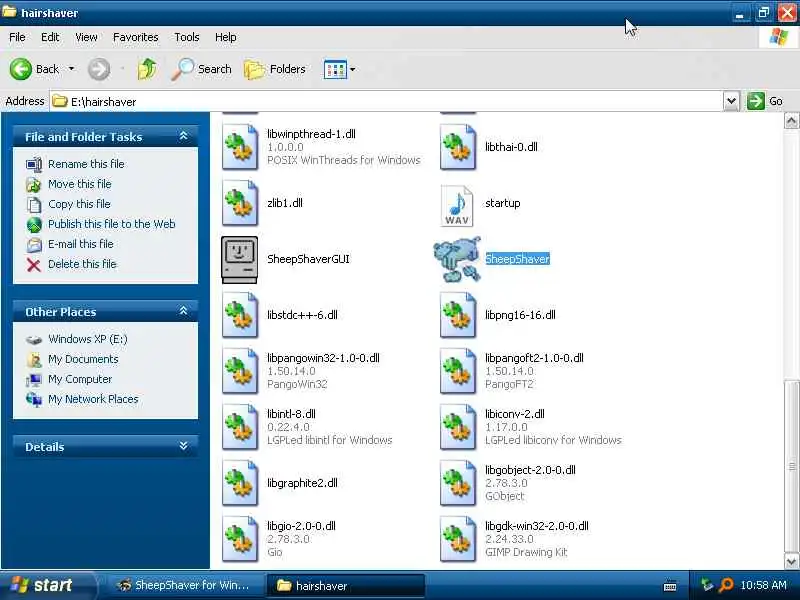
Task: Open the View menu
Action: click(x=86, y=37)
